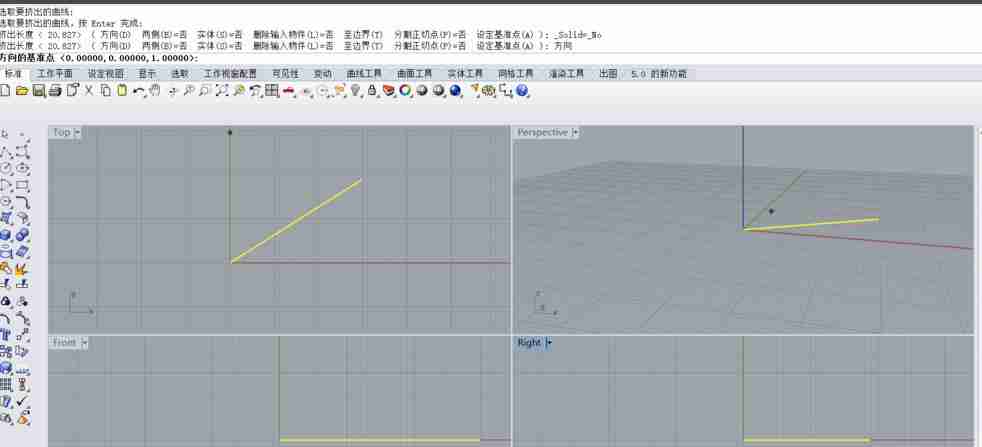Screen dimensions: 982x447
Task: Open a file with the folder icon
Action: click(x=22, y=91)
